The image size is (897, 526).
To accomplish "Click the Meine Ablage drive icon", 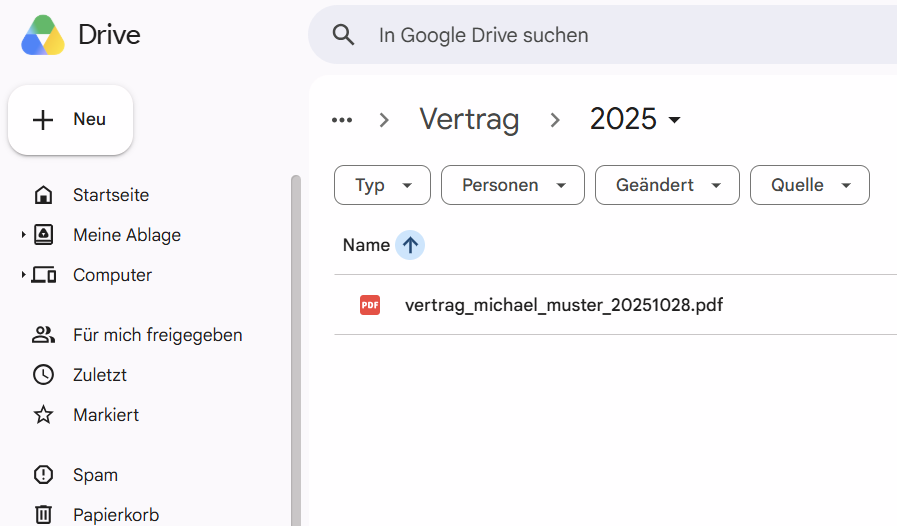I will click(43, 235).
